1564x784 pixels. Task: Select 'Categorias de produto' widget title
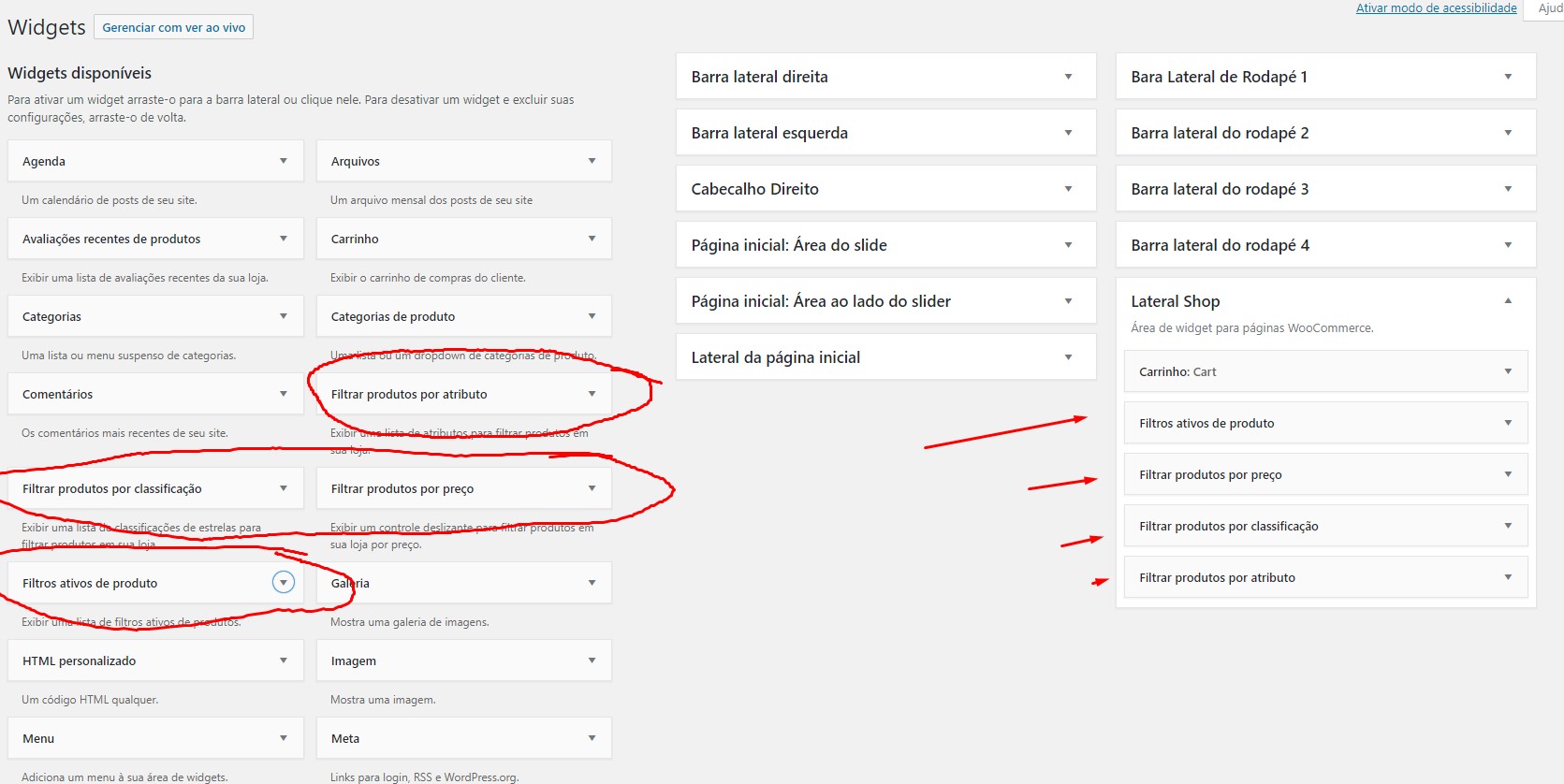pyautogui.click(x=393, y=316)
